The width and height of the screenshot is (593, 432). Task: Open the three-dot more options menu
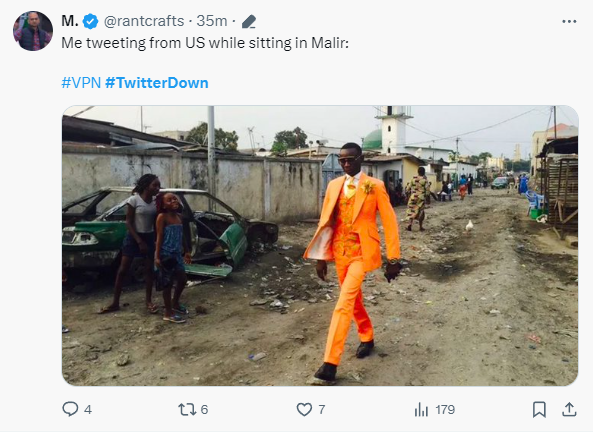569,22
